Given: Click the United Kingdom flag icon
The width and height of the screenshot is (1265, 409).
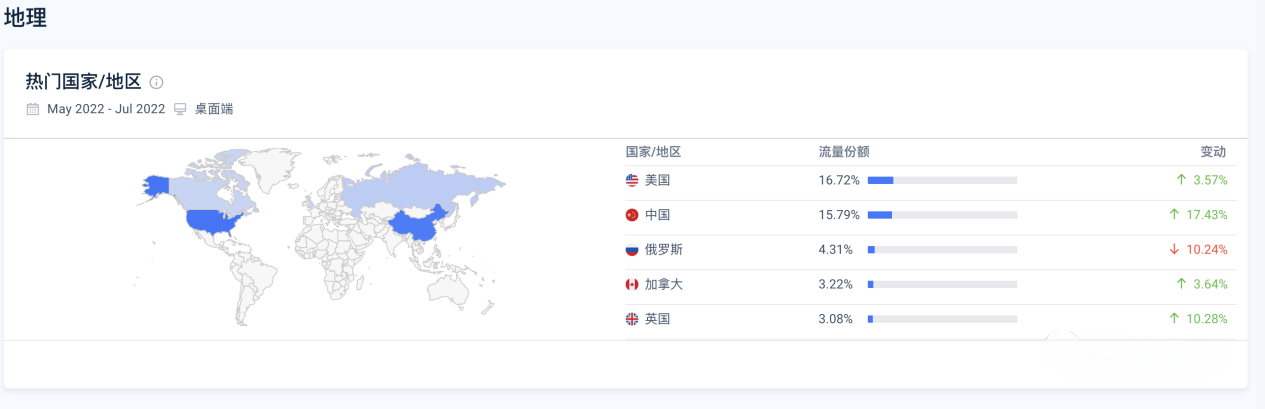Looking at the screenshot, I should point(631,319).
